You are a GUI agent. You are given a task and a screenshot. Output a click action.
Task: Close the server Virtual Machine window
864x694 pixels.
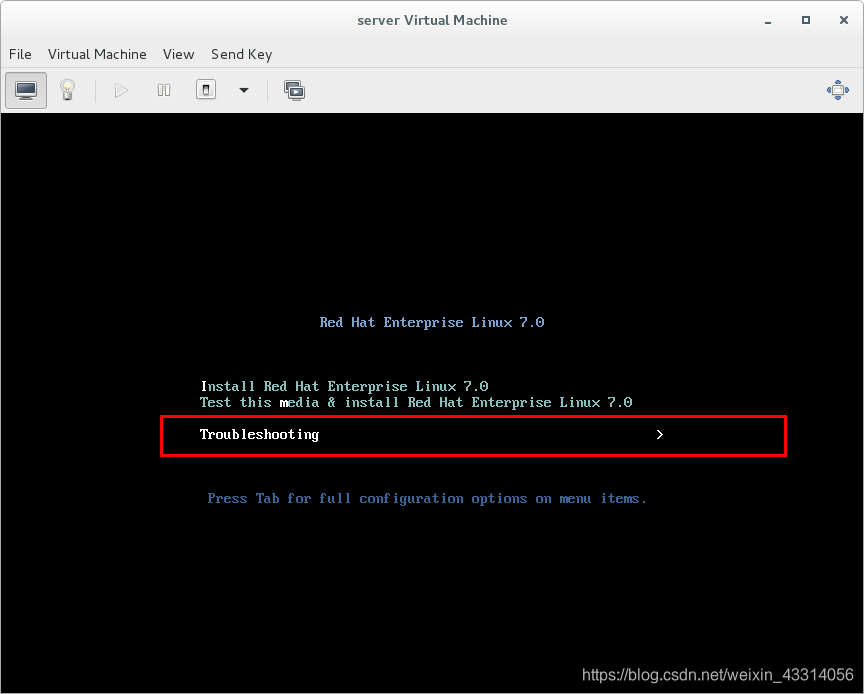click(x=844, y=20)
